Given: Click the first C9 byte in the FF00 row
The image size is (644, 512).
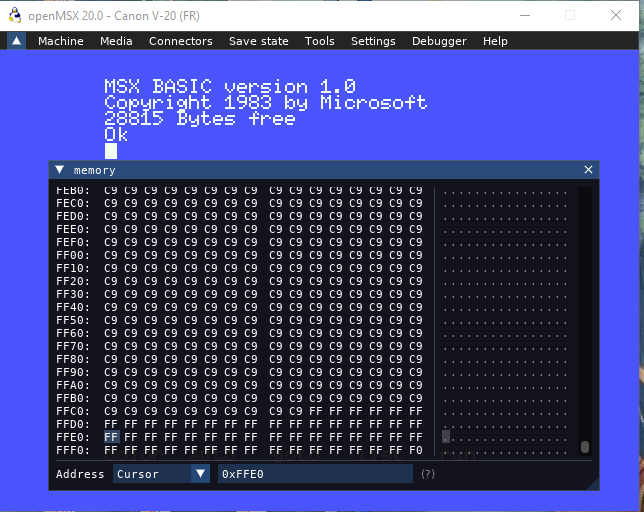Looking at the screenshot, I should pos(111,255).
